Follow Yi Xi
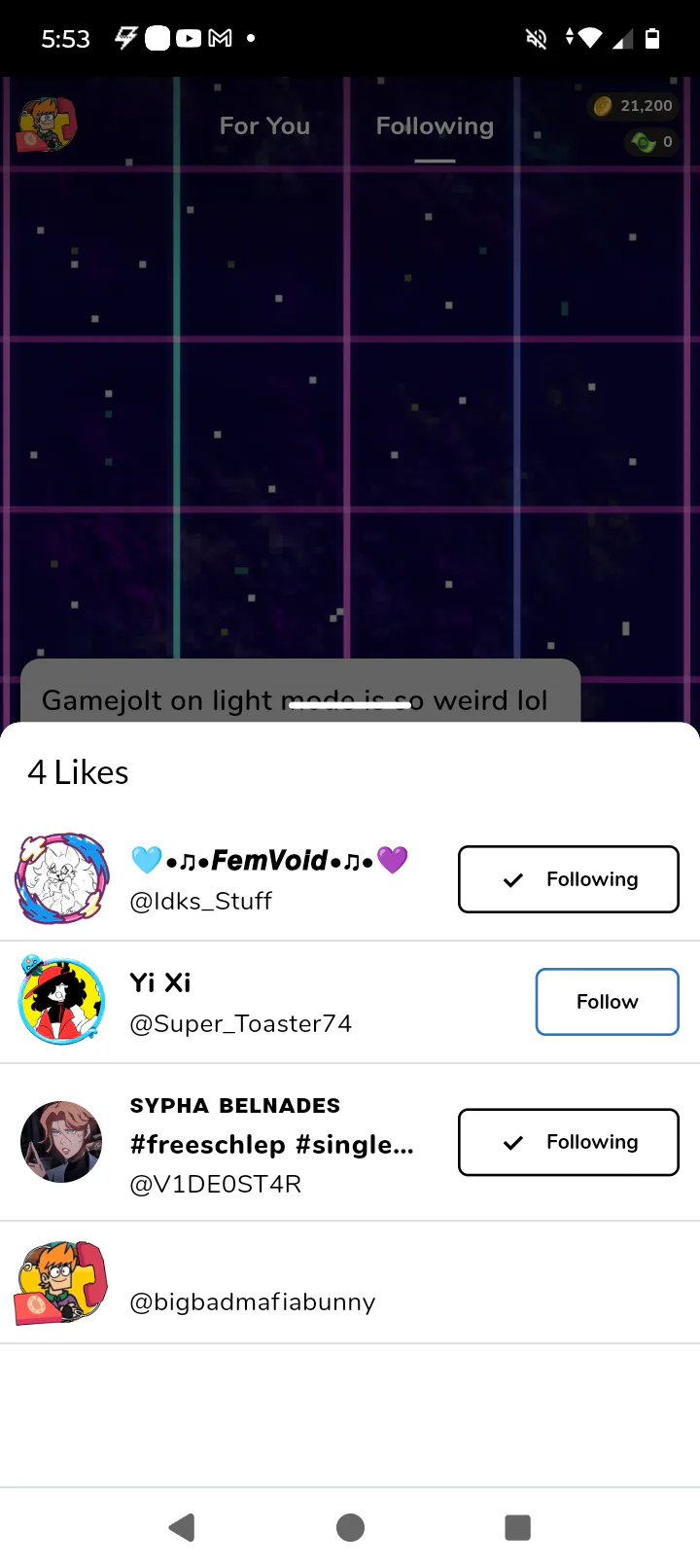Image resolution: width=700 pixels, height=1568 pixels. pyautogui.click(x=608, y=1002)
